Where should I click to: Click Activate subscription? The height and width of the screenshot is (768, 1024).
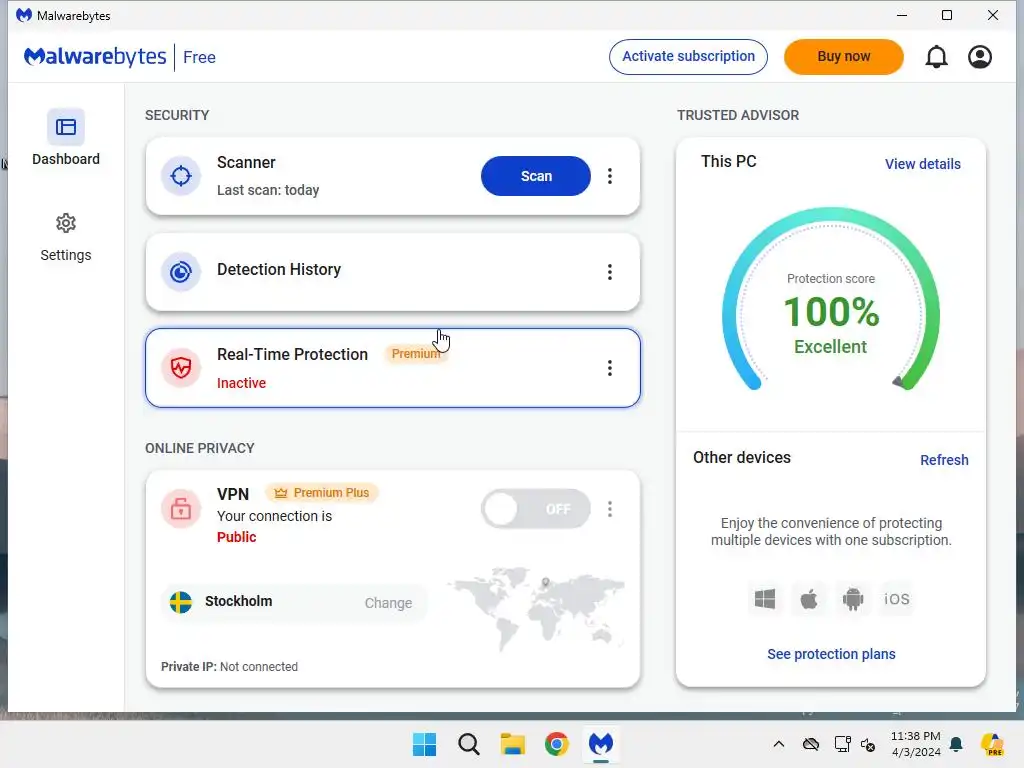click(688, 57)
